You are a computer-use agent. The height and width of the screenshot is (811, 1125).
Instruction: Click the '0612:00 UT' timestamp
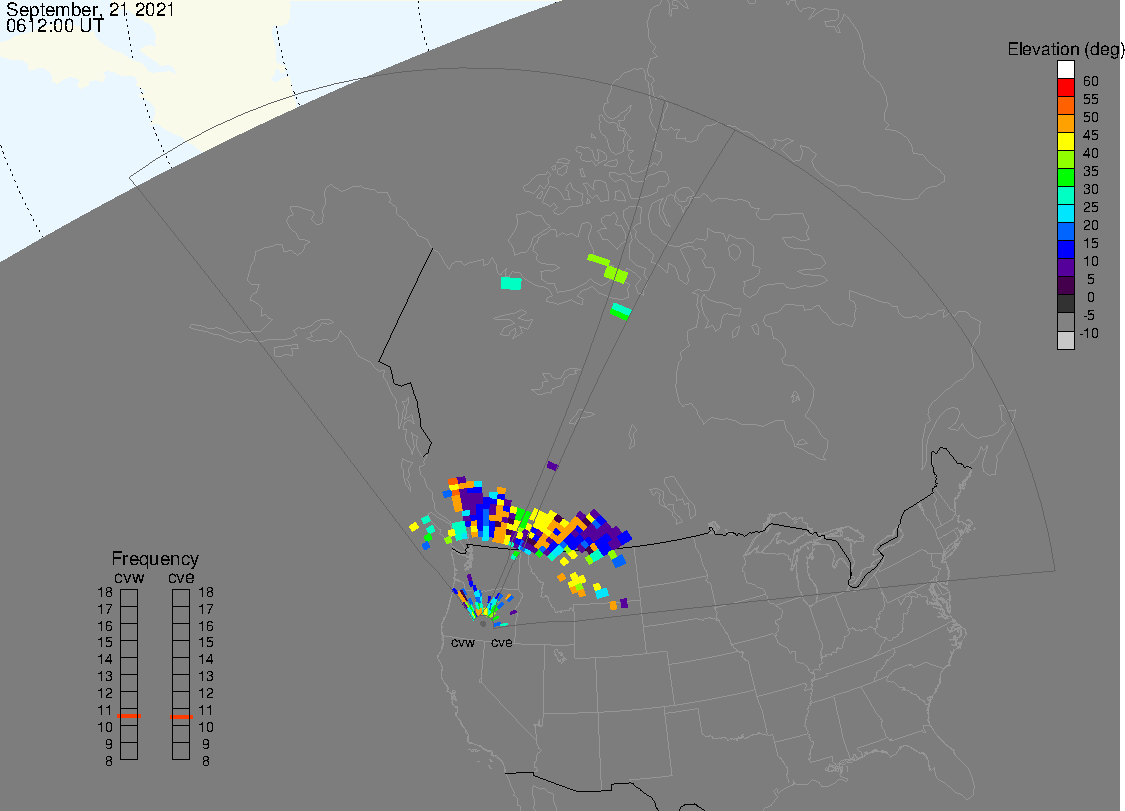pyautogui.click(x=54, y=26)
